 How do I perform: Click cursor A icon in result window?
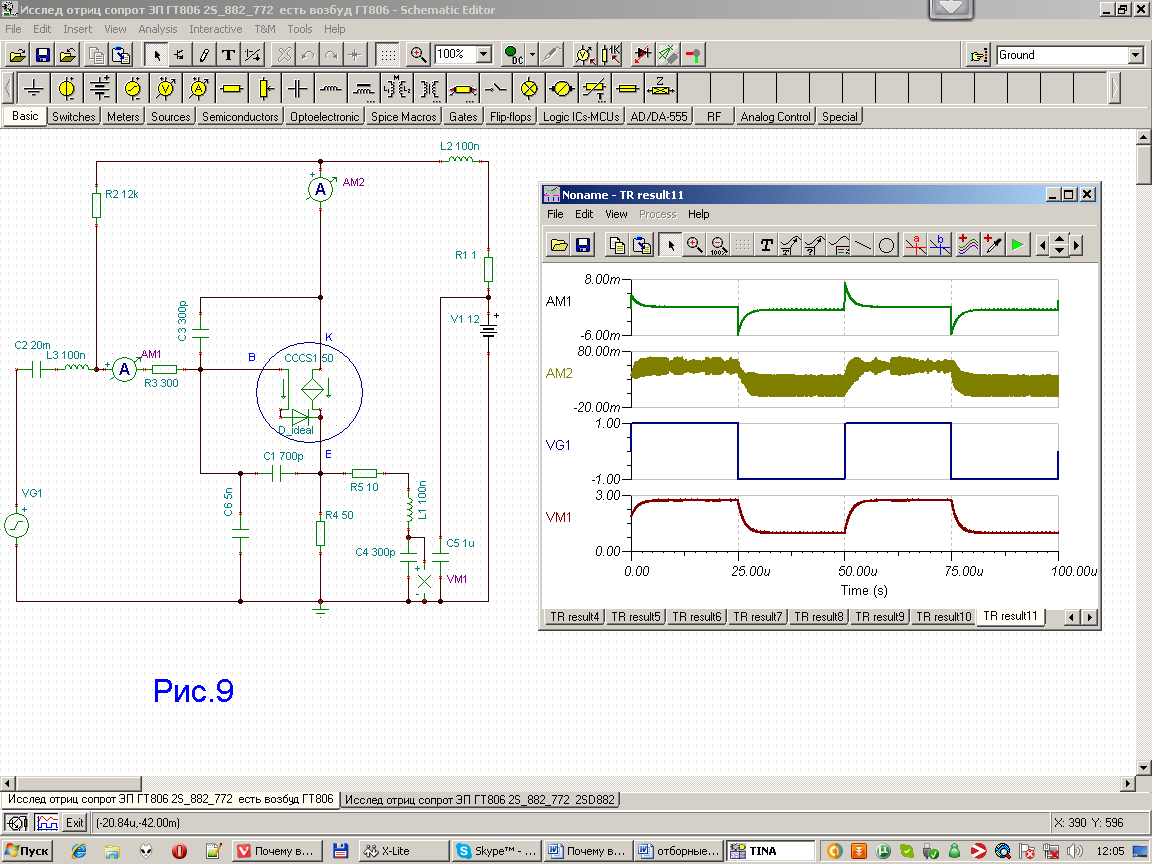[x=913, y=245]
